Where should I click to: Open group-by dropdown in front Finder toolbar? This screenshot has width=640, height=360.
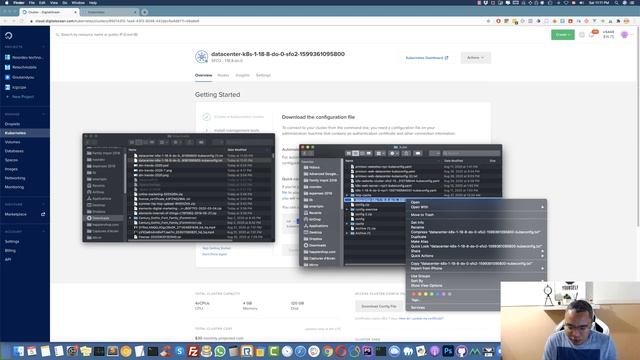click(x=380, y=153)
